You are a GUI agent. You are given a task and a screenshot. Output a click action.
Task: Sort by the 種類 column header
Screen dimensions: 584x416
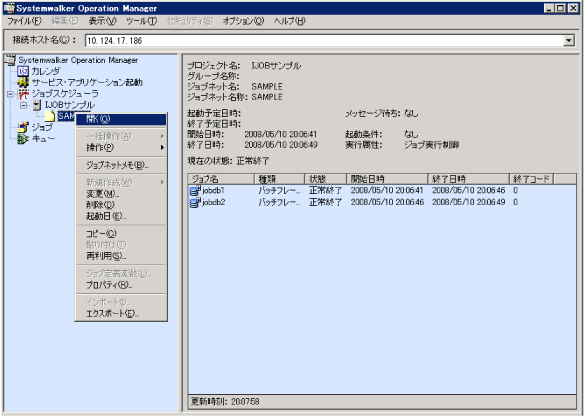tap(279, 179)
